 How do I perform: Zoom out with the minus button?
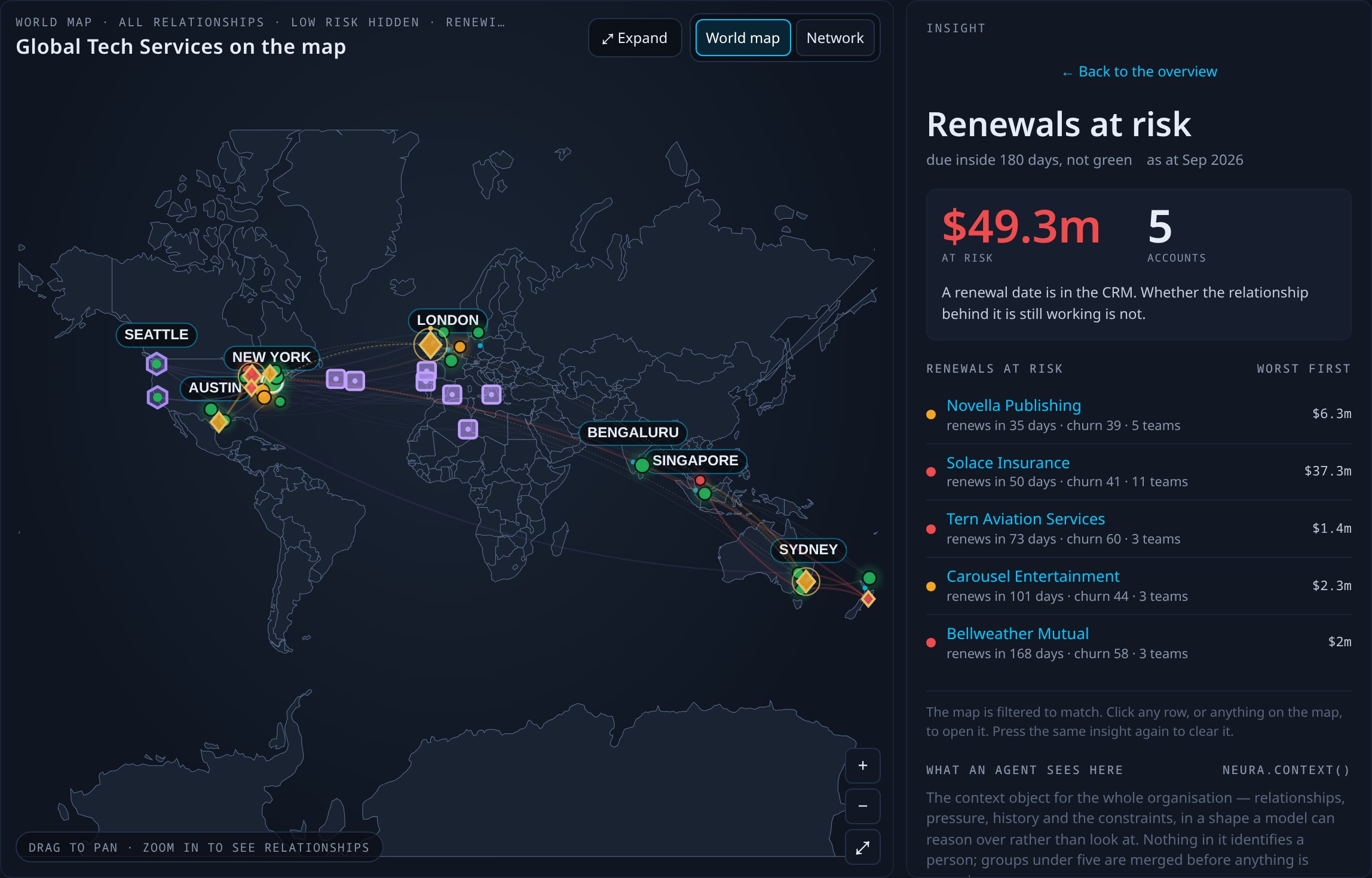862,806
